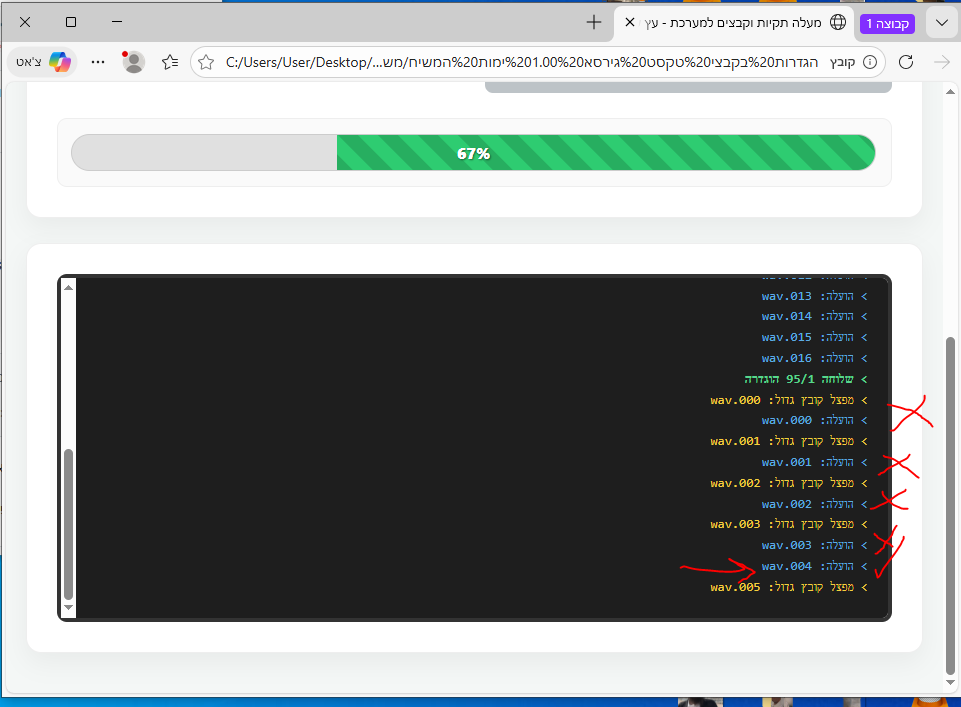This screenshot has height=707, width=961.
Task: View site information icon in address bar
Action: (x=869, y=62)
